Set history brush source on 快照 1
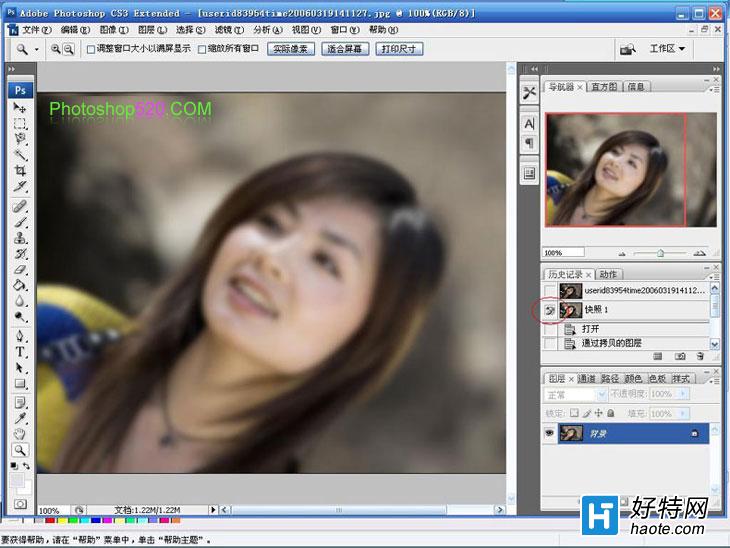The height and width of the screenshot is (548, 730). click(550, 310)
